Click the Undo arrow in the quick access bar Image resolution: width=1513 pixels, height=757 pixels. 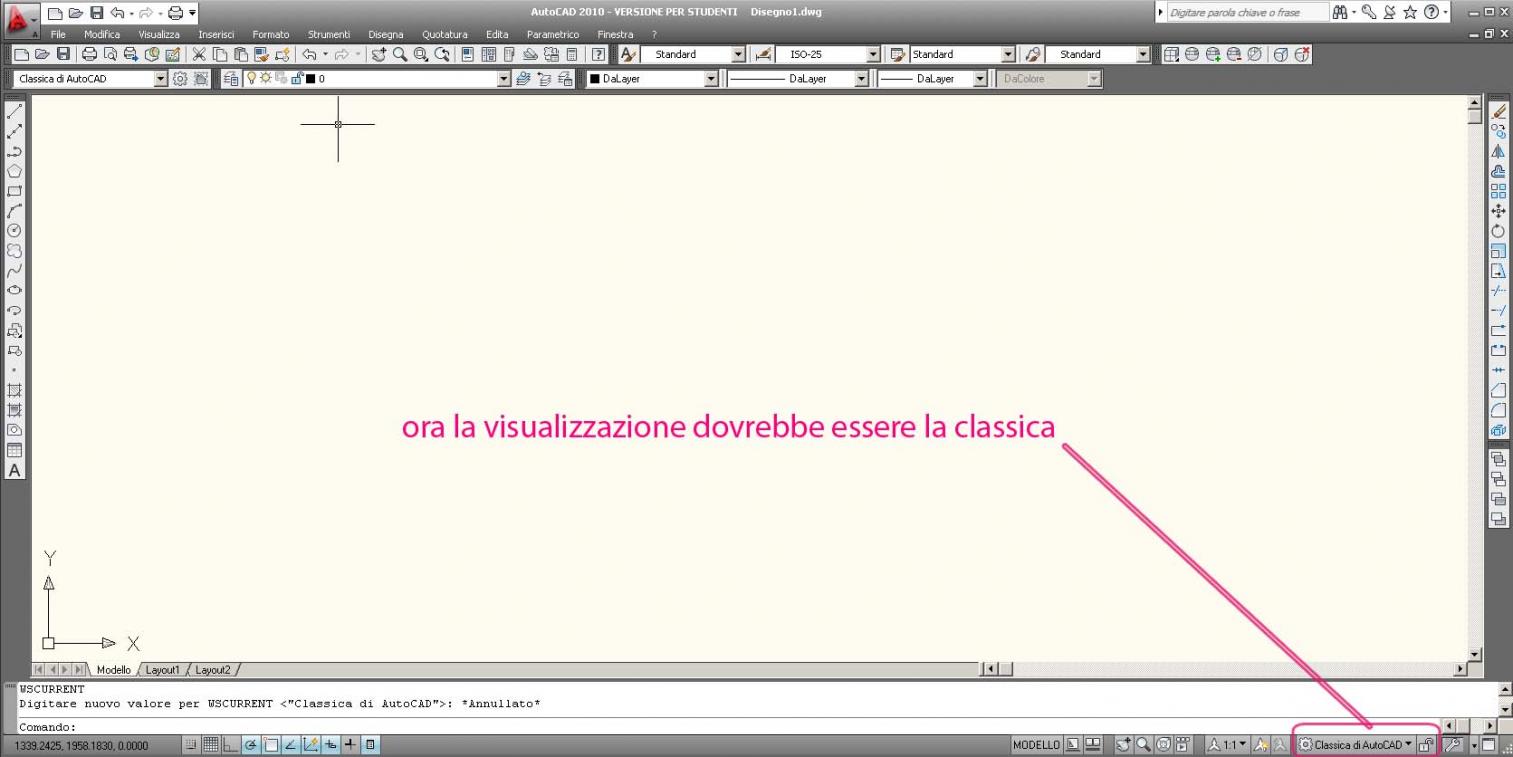(x=116, y=13)
